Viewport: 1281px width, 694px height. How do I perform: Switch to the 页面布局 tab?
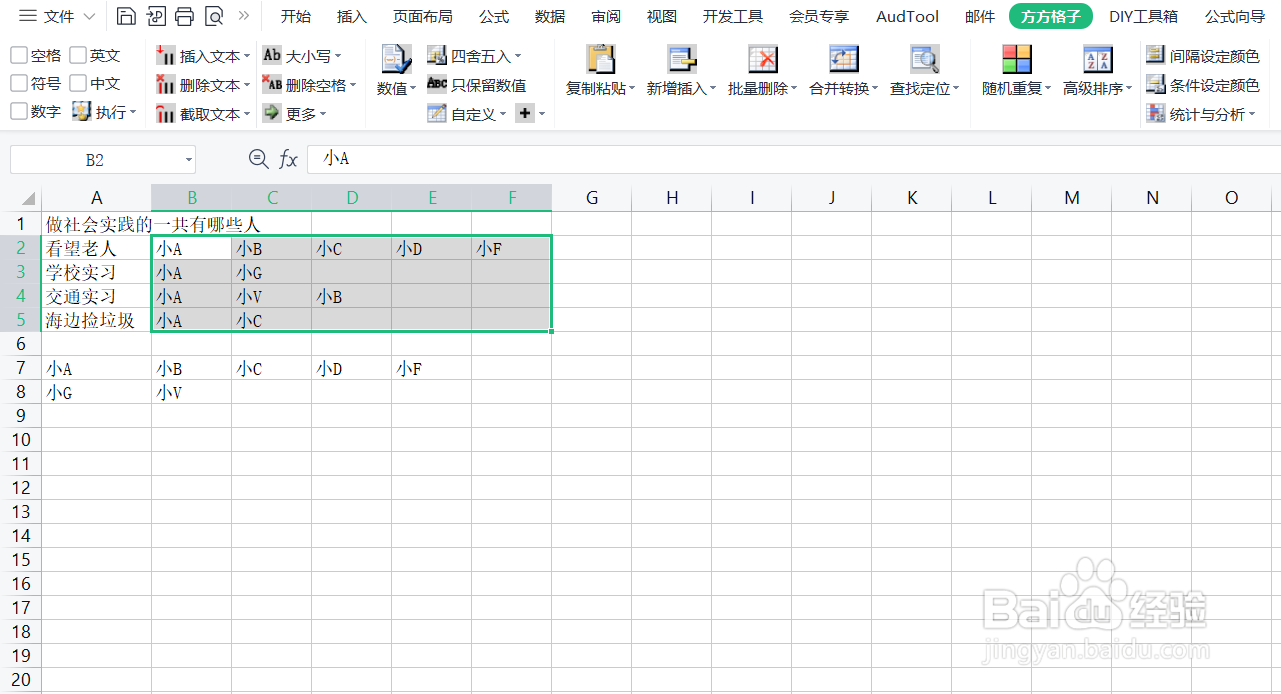[423, 16]
